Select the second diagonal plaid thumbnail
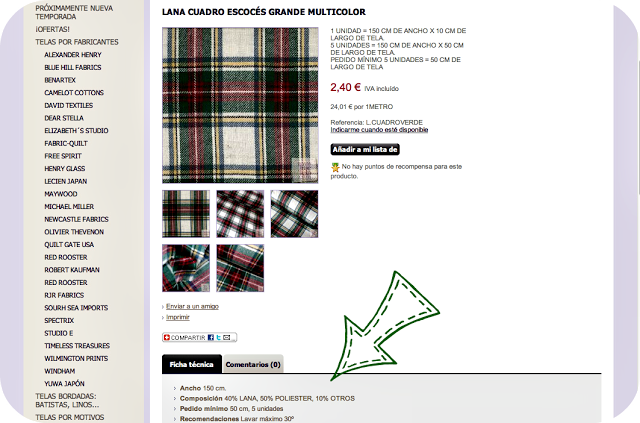This screenshot has height=423, width=640. [x=294, y=214]
